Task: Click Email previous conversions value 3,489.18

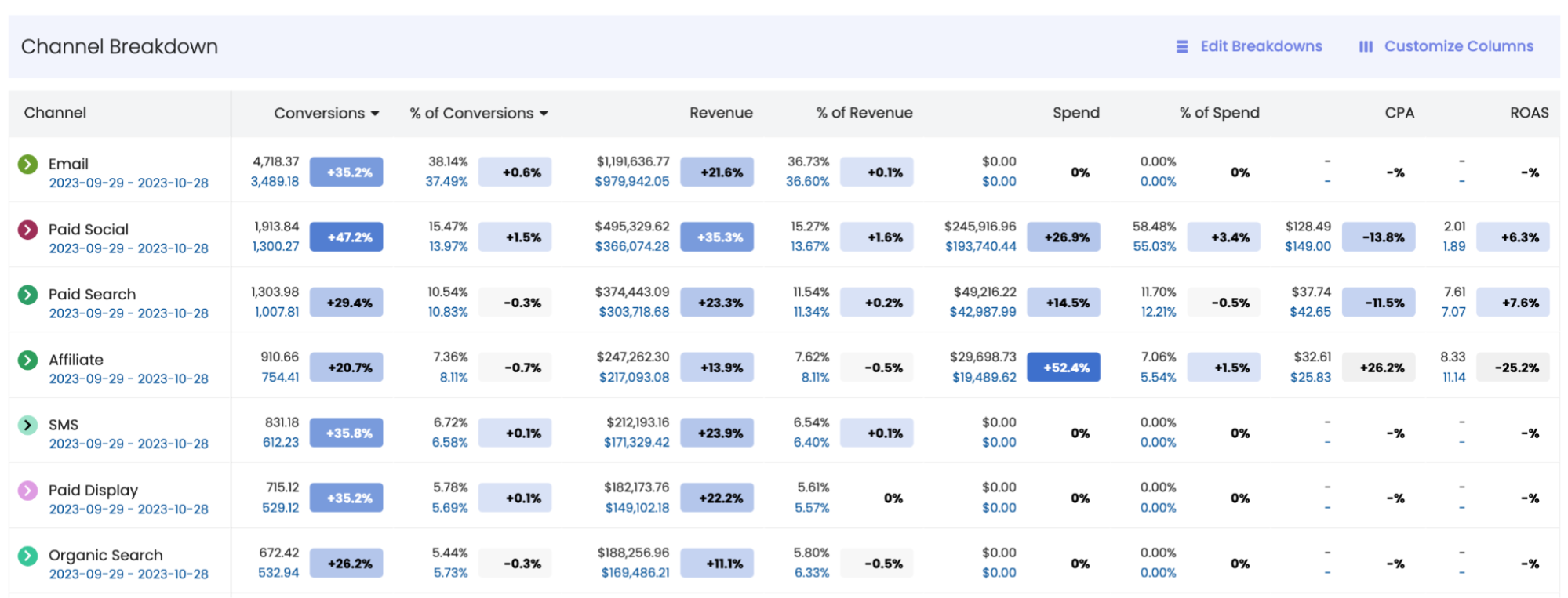Action: coord(275,181)
